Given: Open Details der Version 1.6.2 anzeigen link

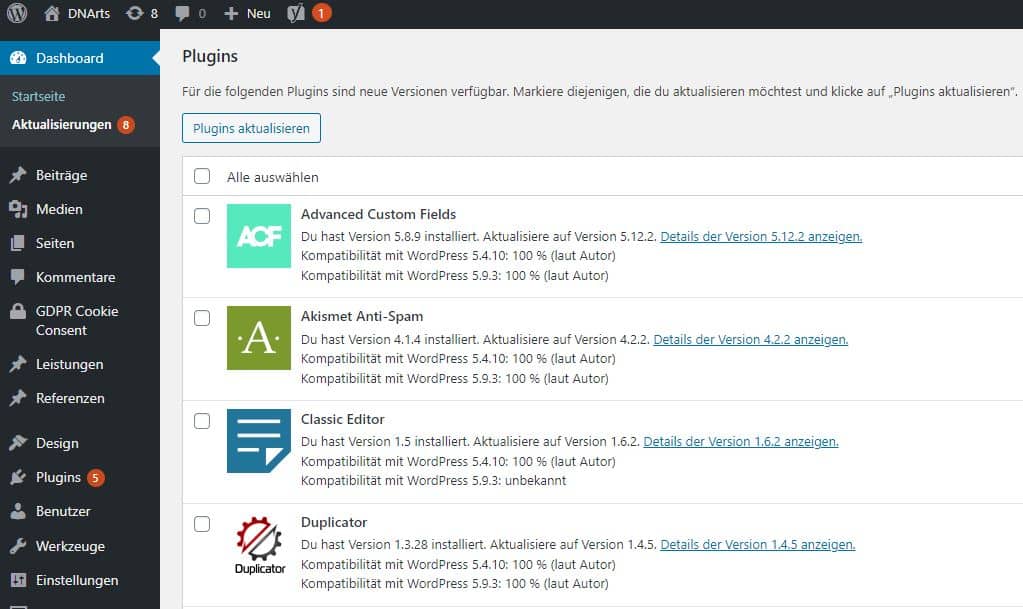Looking at the screenshot, I should point(741,441).
